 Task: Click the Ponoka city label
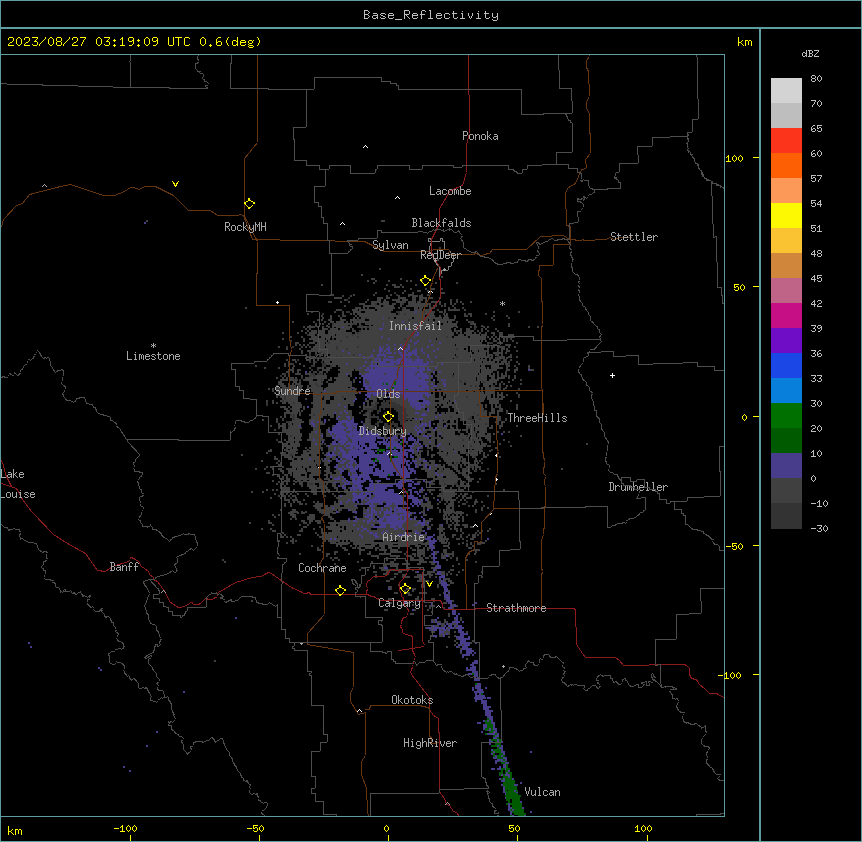[480, 136]
